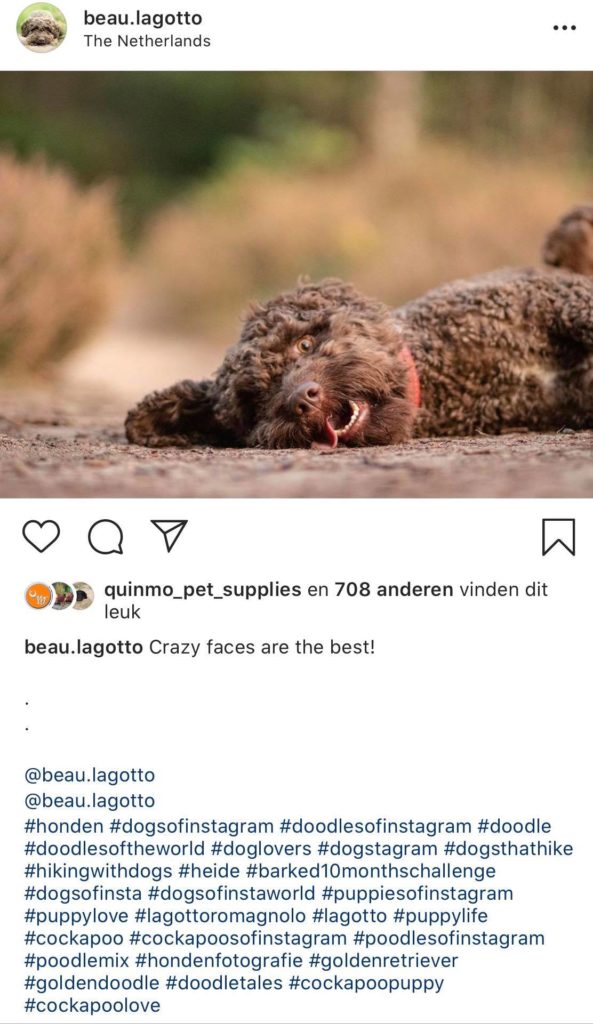Save the post with the bookmark icon

pyautogui.click(x=558, y=537)
